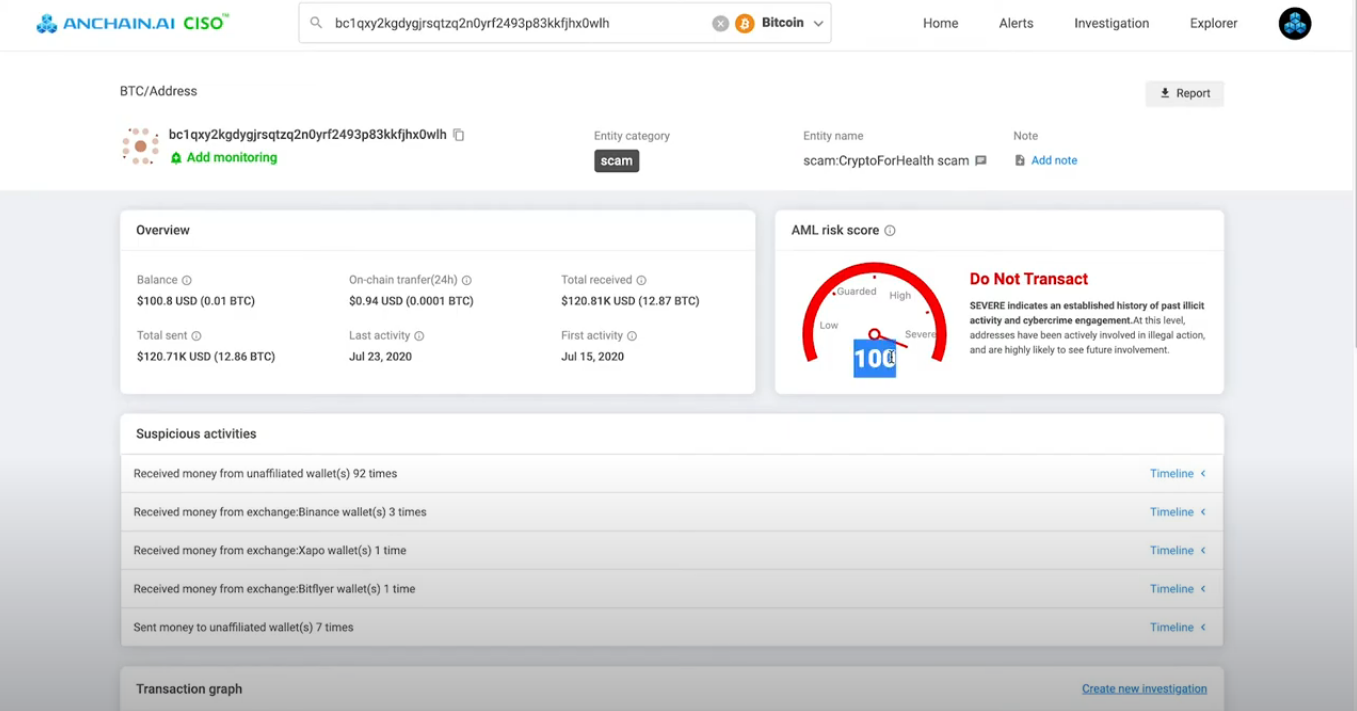This screenshot has width=1357, height=711.
Task: Expand Timeline for Xapo wallet receipt
Action: coord(1178,551)
